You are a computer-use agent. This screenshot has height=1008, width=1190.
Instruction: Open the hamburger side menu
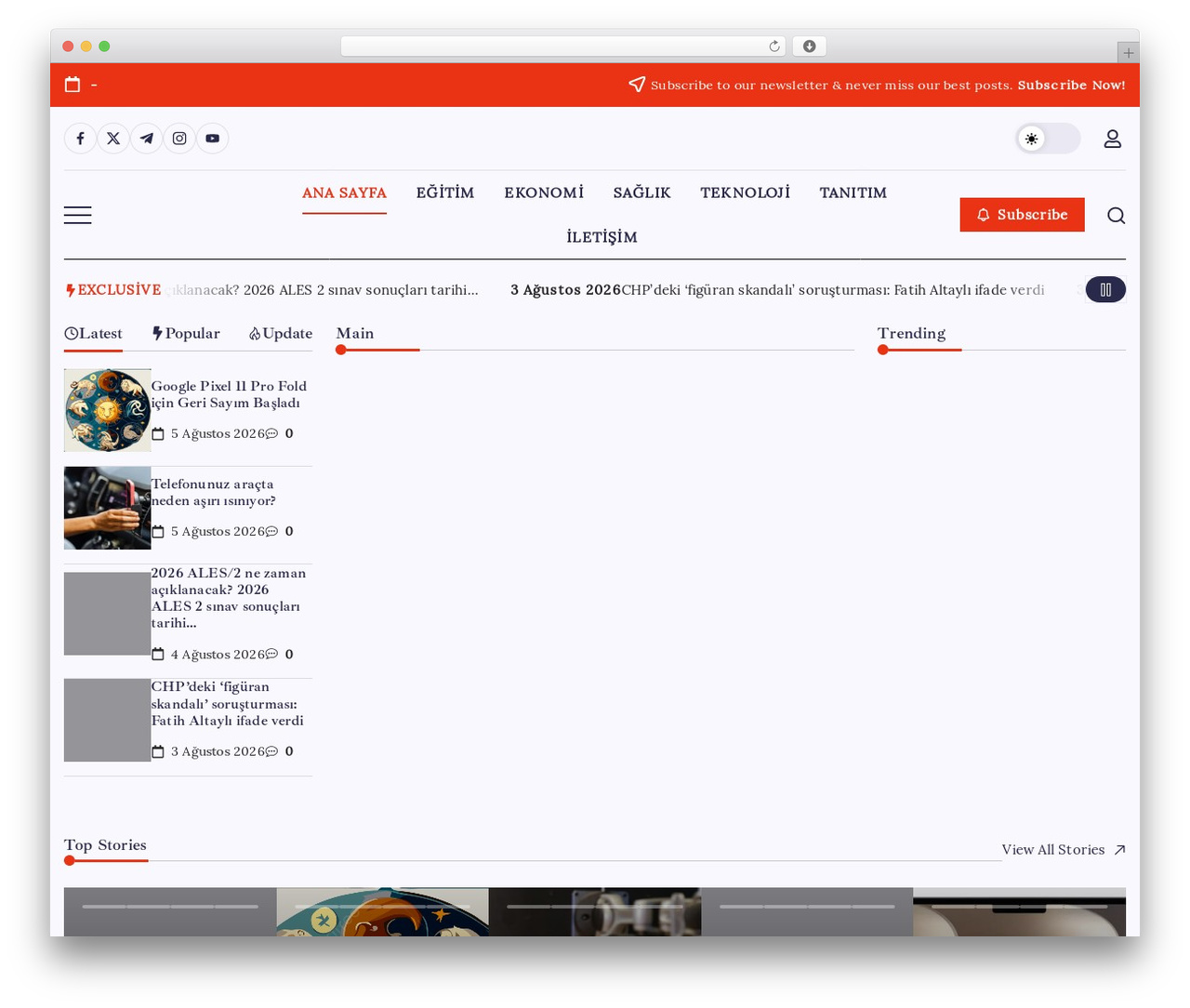pos(78,215)
